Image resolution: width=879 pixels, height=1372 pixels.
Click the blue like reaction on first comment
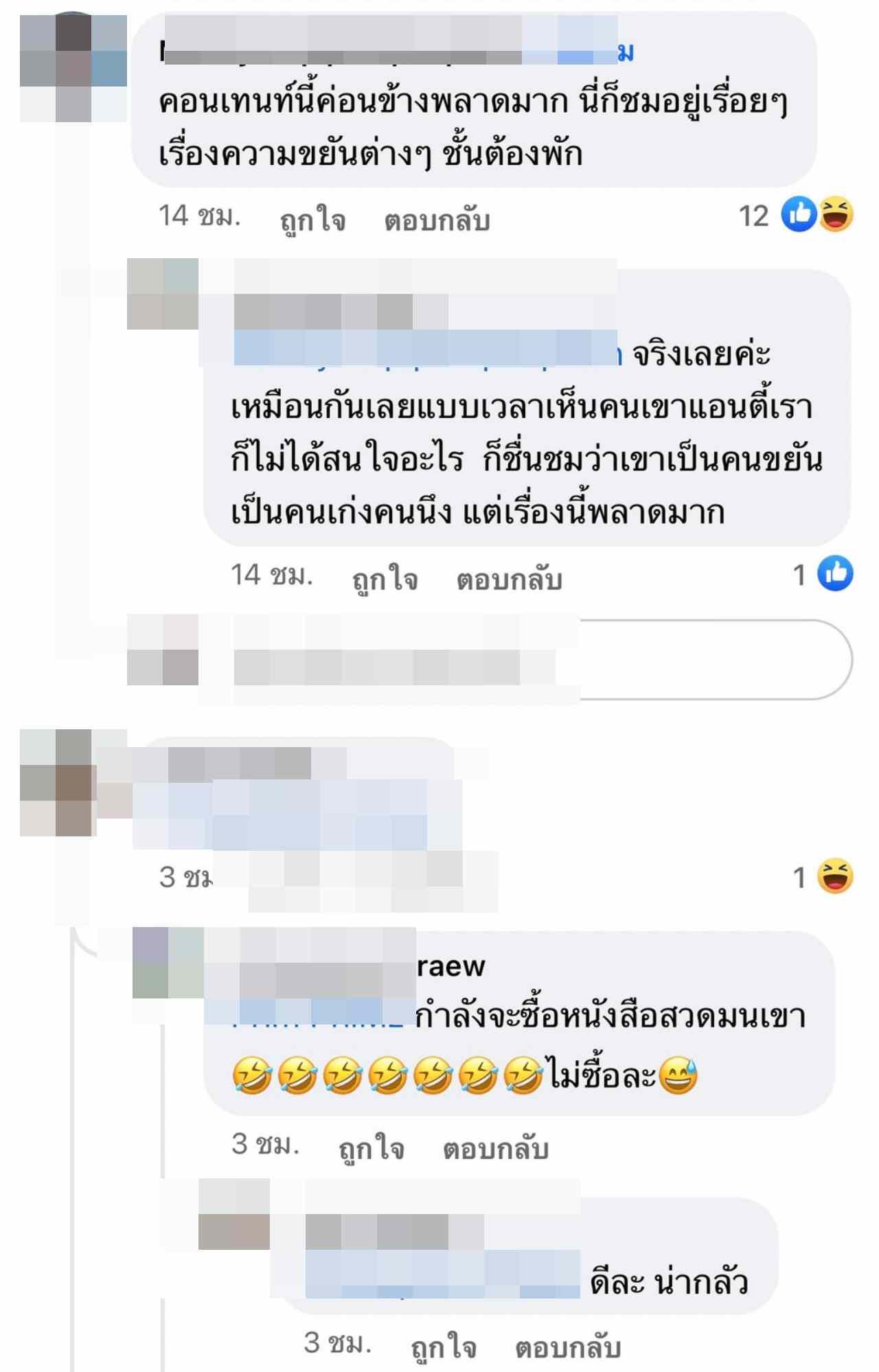[799, 214]
